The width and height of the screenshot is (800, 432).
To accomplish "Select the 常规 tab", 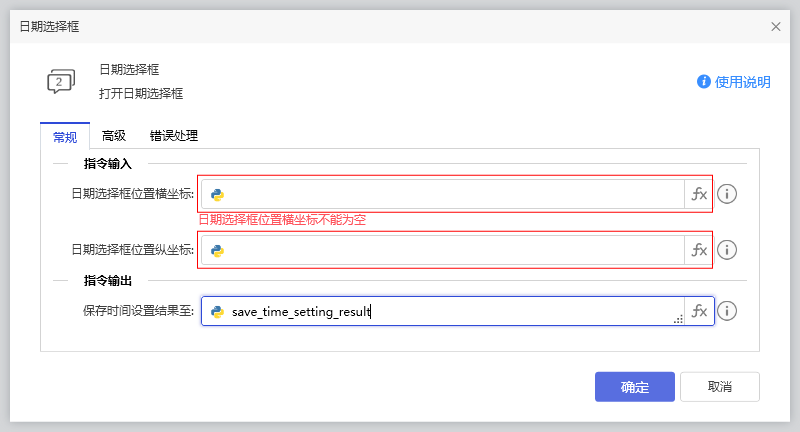I will click(x=64, y=136).
